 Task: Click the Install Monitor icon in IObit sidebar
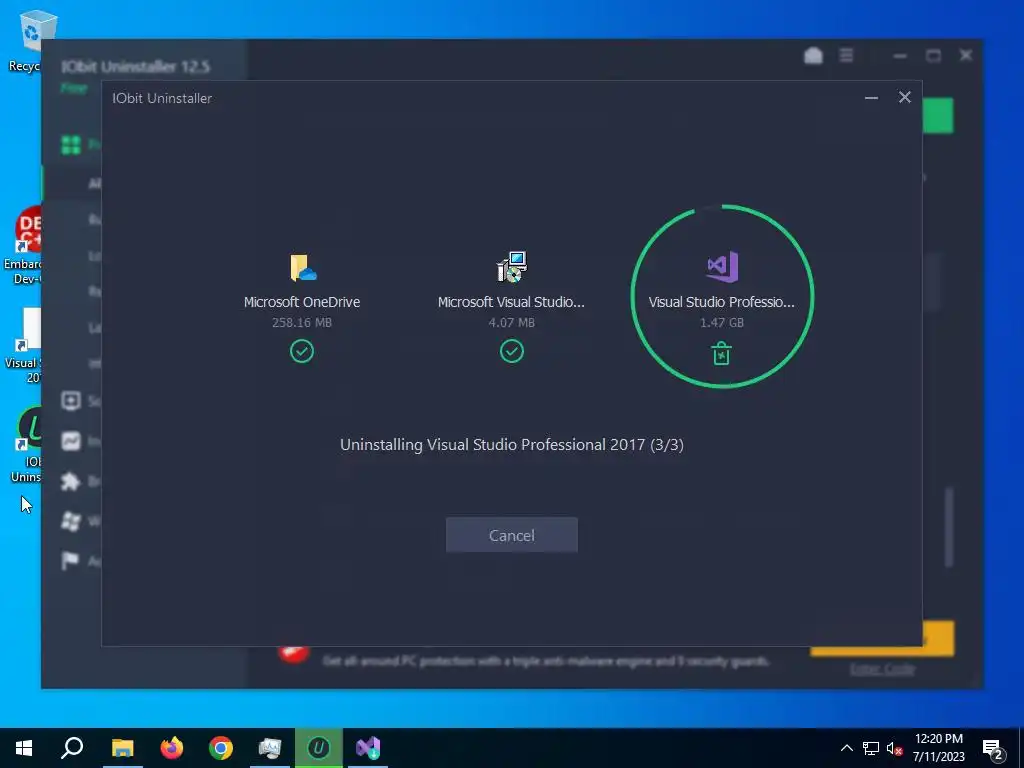click(71, 441)
